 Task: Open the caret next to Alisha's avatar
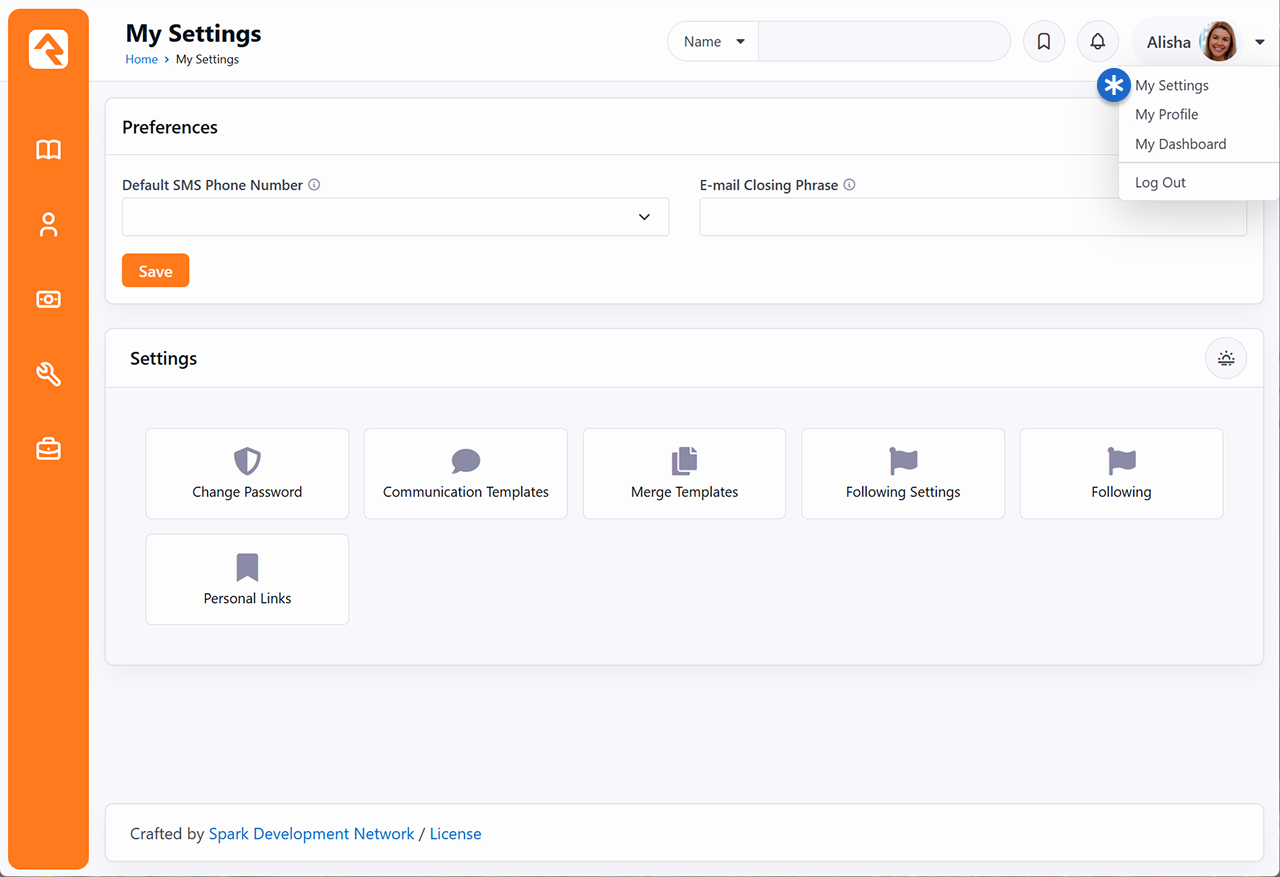coord(1258,41)
